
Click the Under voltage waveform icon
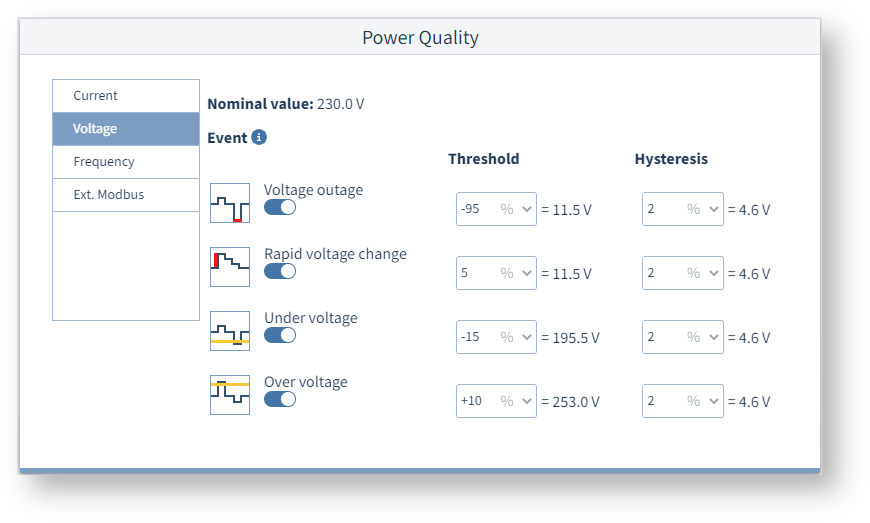229,331
